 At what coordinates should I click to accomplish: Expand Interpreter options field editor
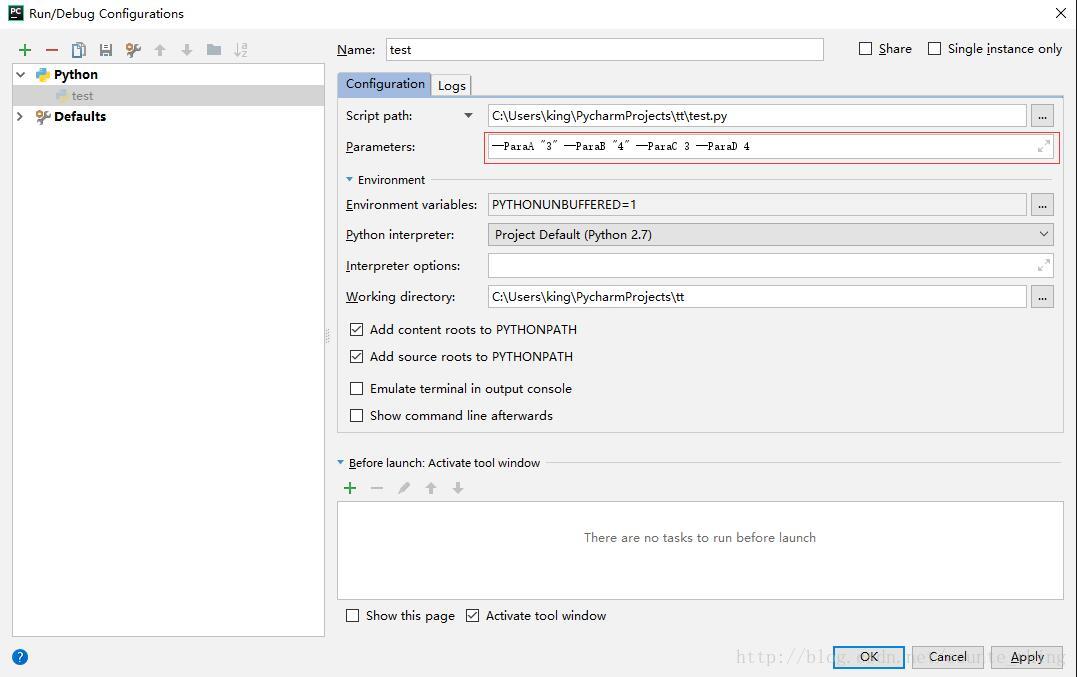click(1043, 265)
